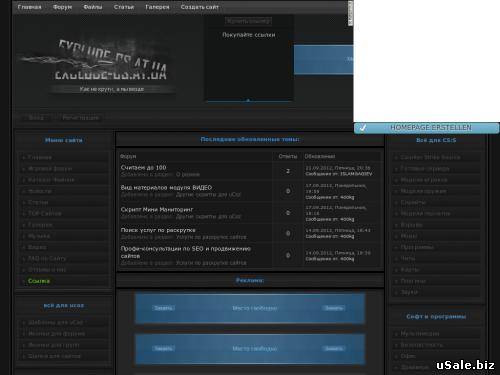Image resolution: width=500 pixels, height=375 pixels.
Task: Open Звуки in the right CS:S menu
Action: tap(409, 292)
